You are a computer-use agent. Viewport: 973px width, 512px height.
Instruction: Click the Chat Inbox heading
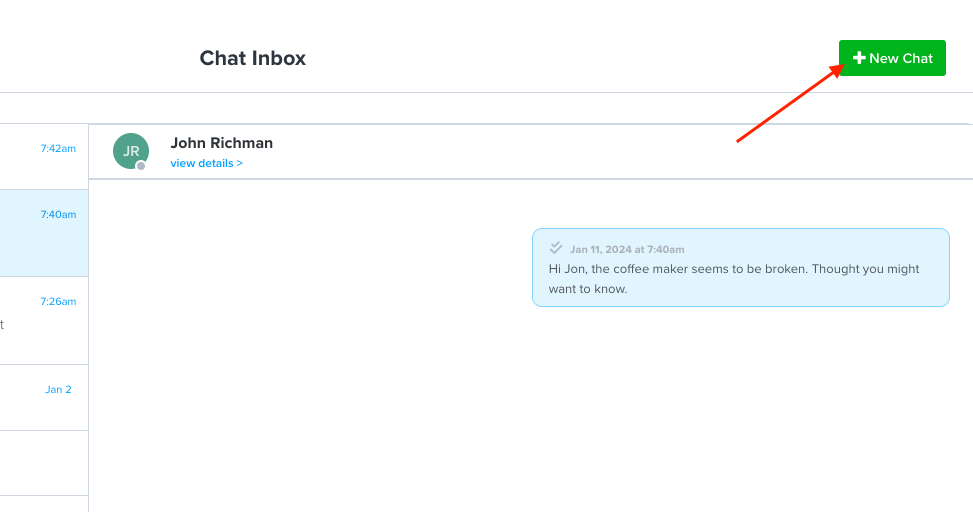(x=253, y=58)
